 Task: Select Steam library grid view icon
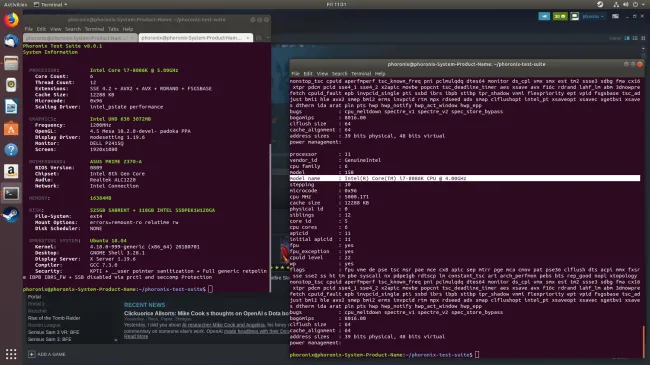[643, 38]
